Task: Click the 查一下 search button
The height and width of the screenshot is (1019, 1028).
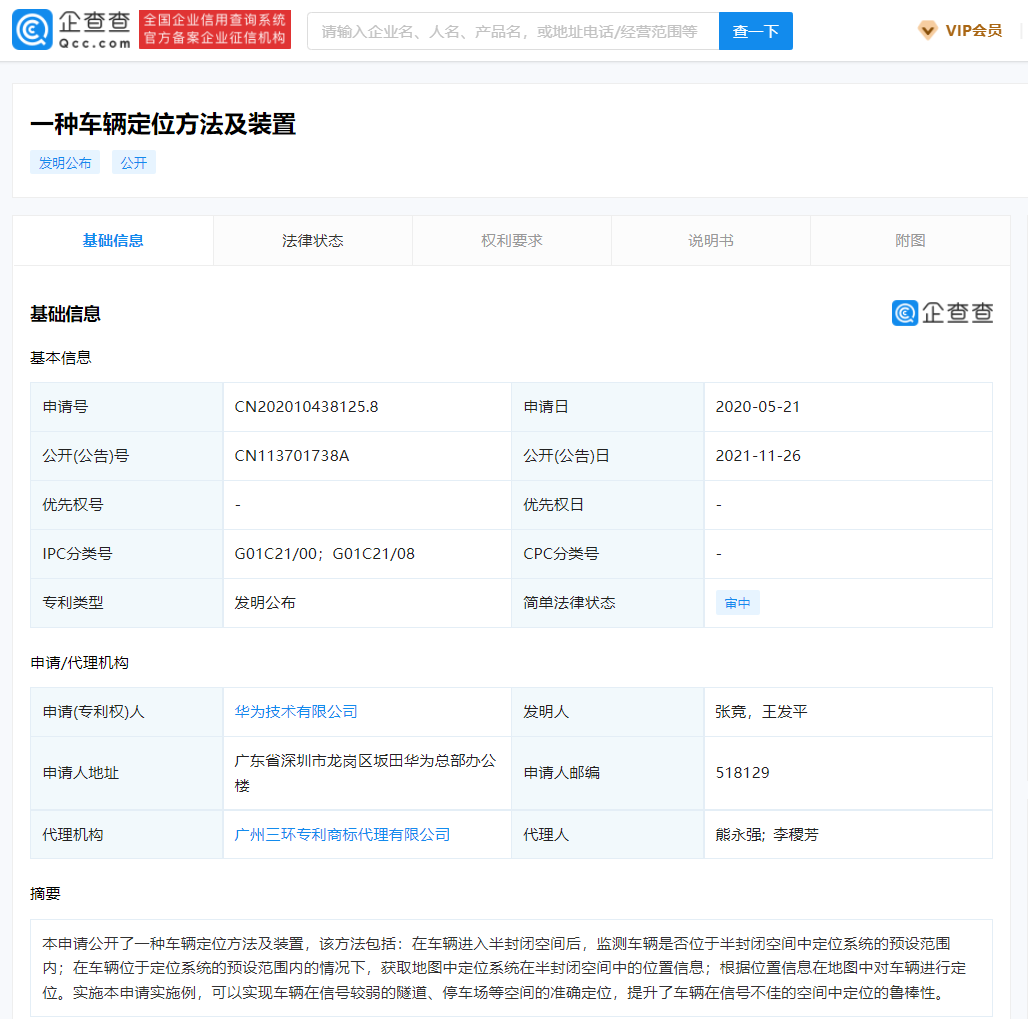Action: [755, 31]
